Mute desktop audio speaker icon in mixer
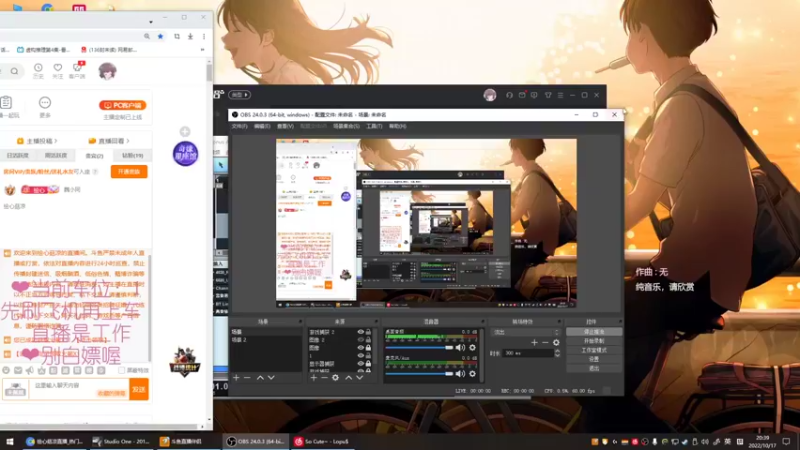This screenshot has height=450, width=800. 460,347
